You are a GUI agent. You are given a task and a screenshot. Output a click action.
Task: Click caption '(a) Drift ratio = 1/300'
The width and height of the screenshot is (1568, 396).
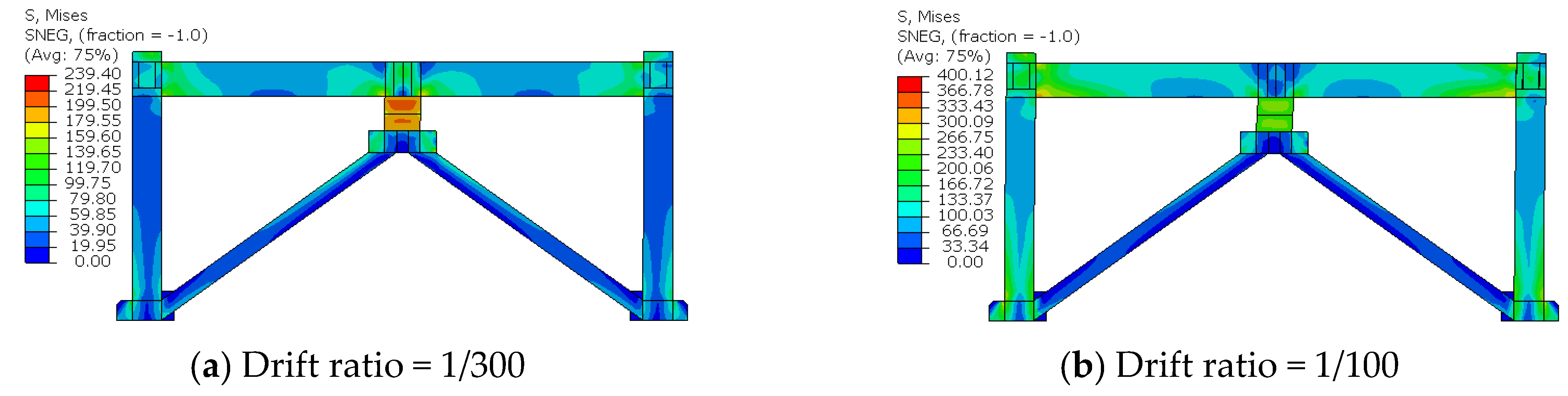coord(358,366)
